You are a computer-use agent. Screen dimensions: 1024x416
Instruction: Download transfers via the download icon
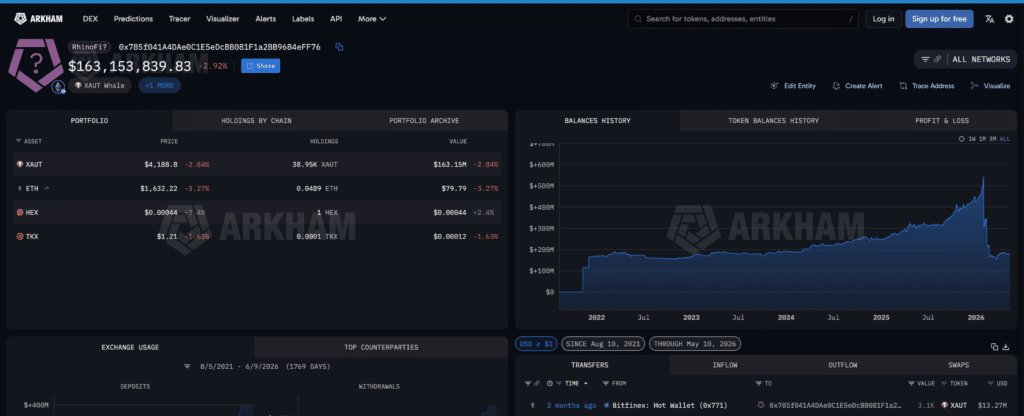click(x=1006, y=347)
